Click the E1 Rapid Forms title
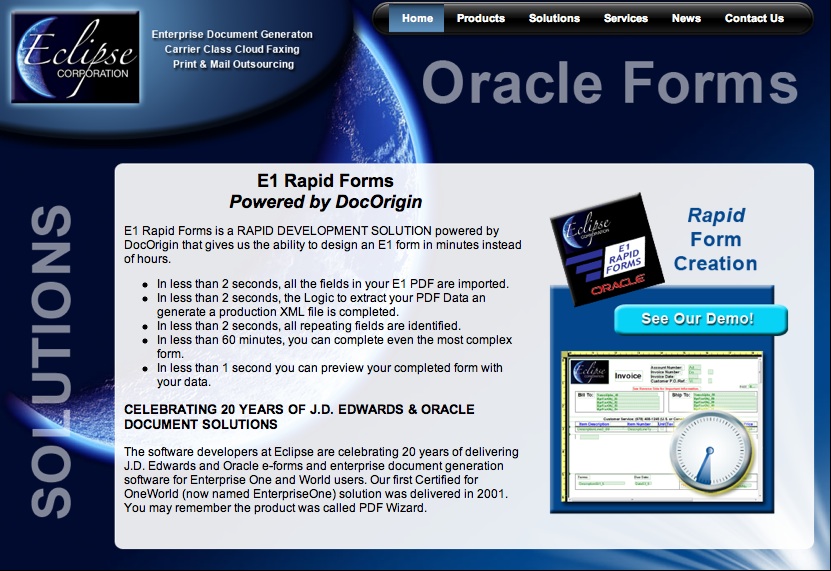831x571 pixels. [x=325, y=181]
